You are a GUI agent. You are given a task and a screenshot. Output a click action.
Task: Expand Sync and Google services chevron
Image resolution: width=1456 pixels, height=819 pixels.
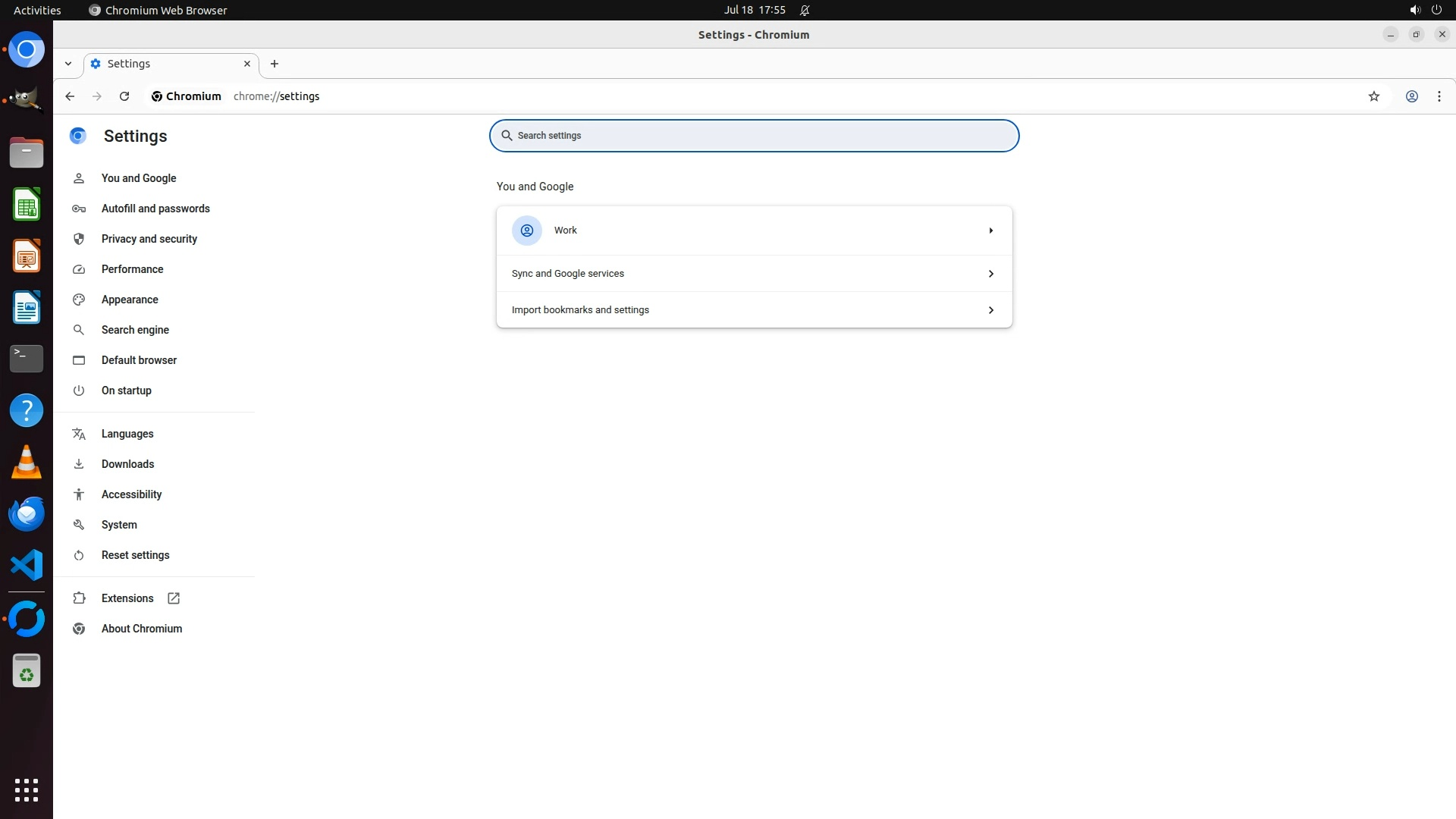[990, 274]
